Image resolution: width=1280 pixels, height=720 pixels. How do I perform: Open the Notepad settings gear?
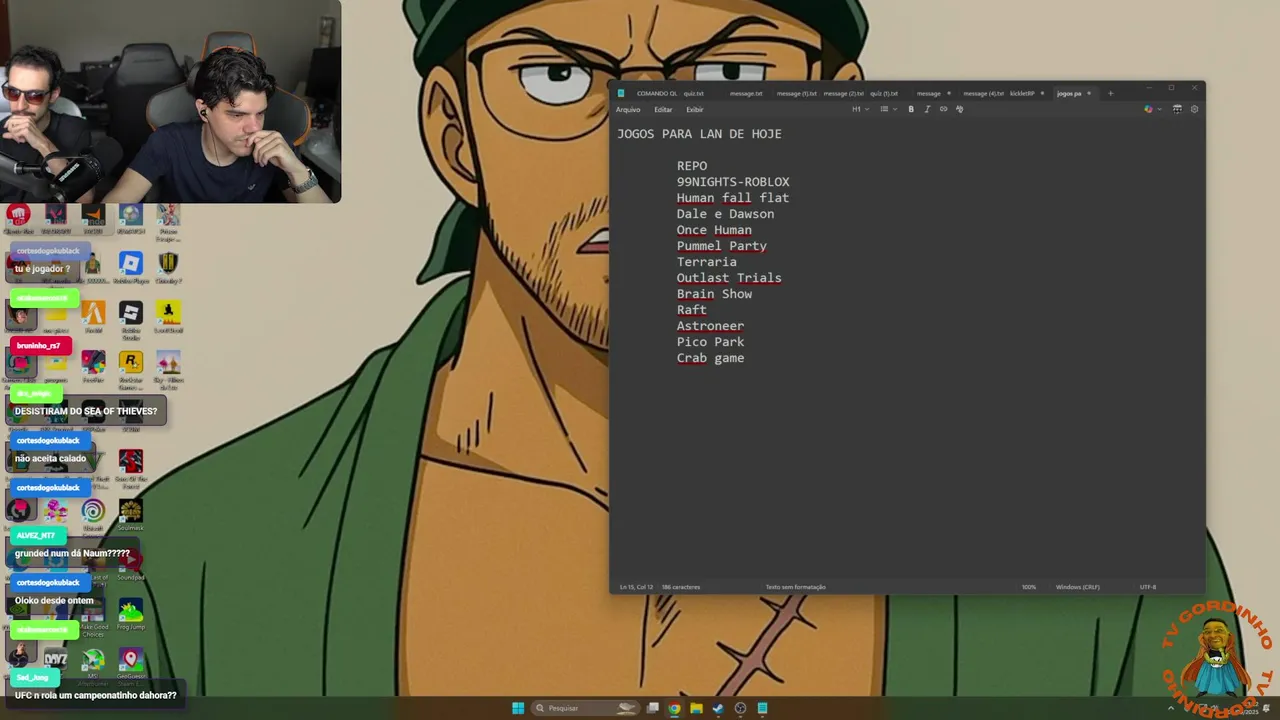[1194, 109]
